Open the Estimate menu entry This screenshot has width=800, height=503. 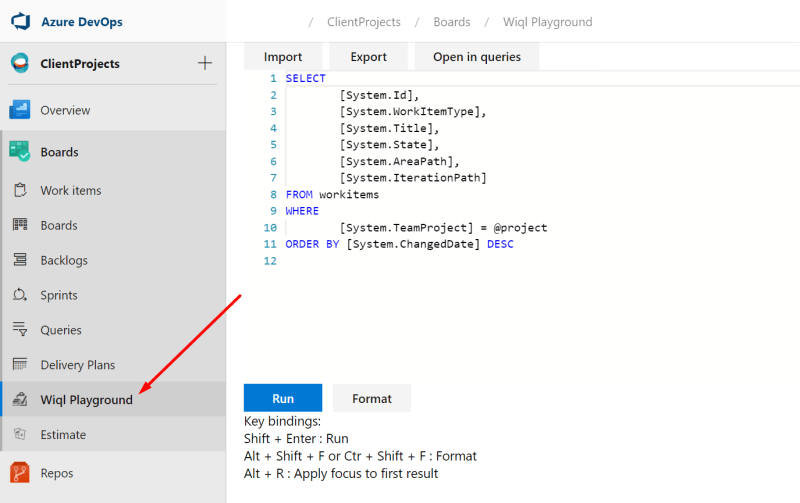click(63, 435)
